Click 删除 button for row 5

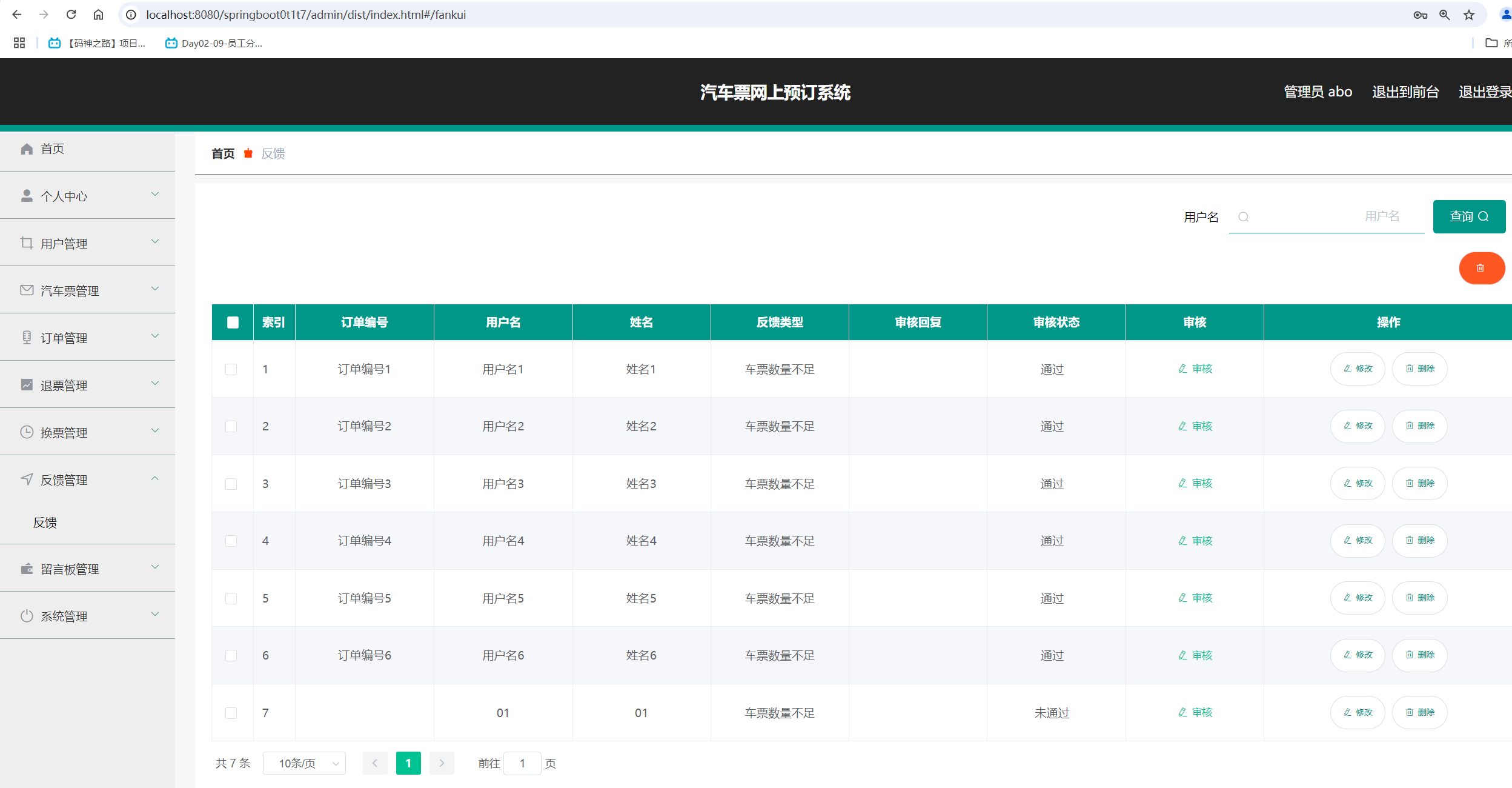(1419, 598)
